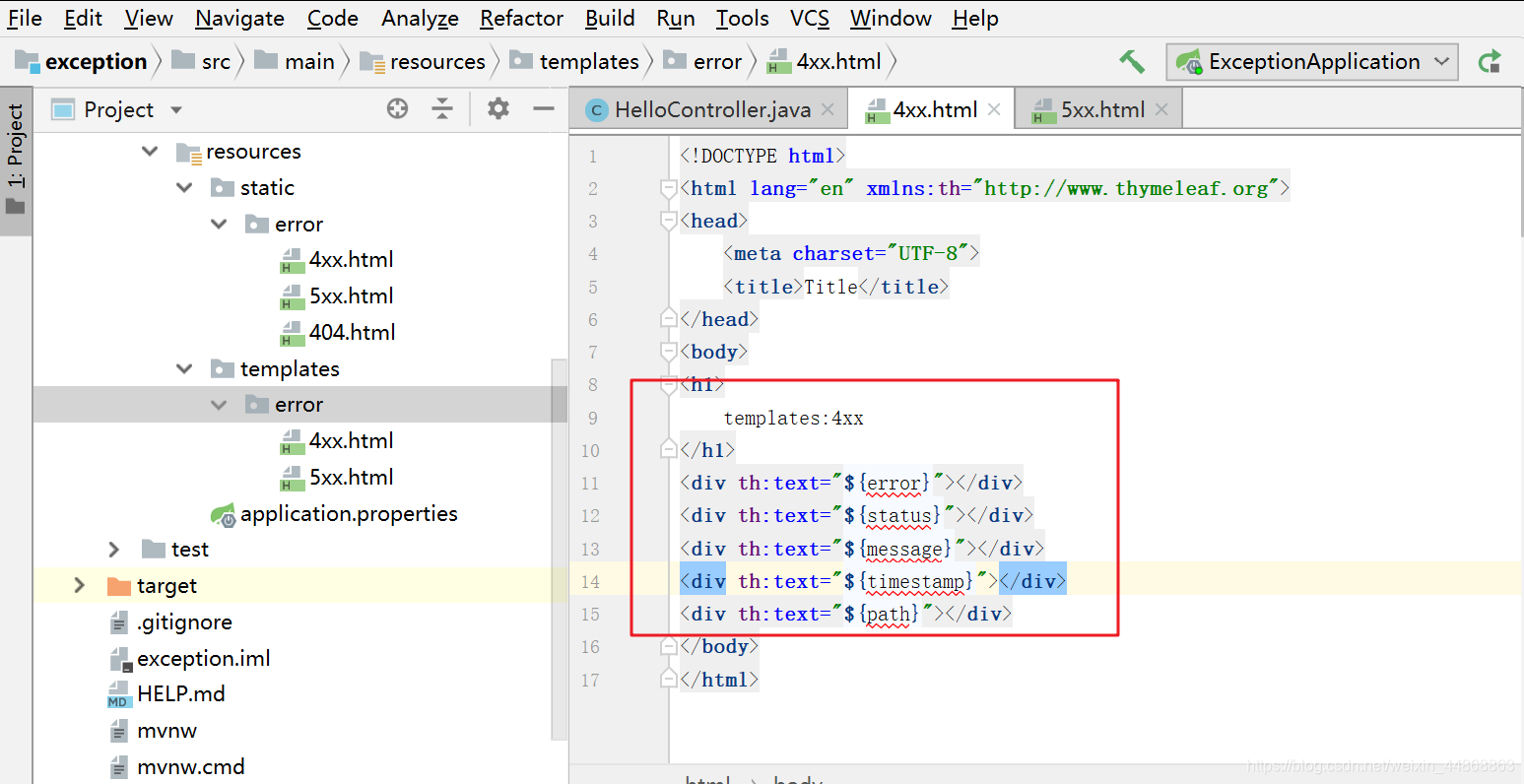Open the Tools menu
Screen dimensions: 1524x784
click(x=742, y=18)
